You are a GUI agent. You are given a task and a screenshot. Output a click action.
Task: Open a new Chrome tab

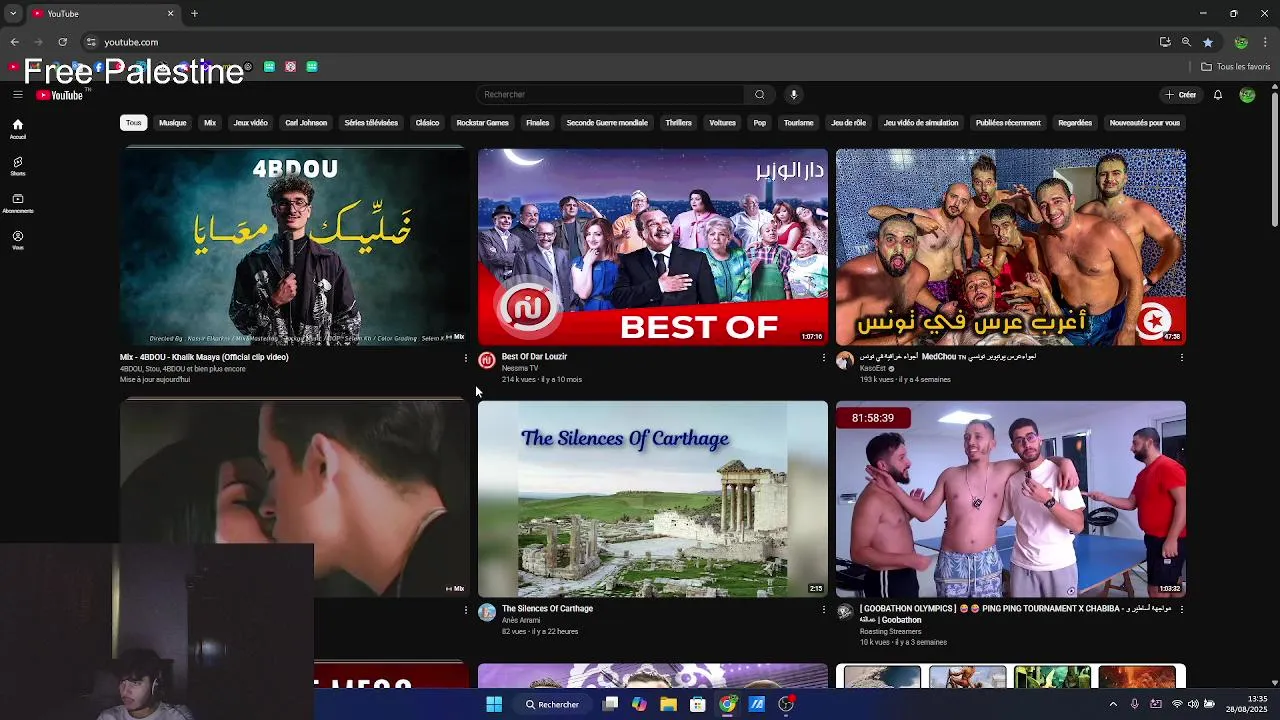click(x=194, y=14)
